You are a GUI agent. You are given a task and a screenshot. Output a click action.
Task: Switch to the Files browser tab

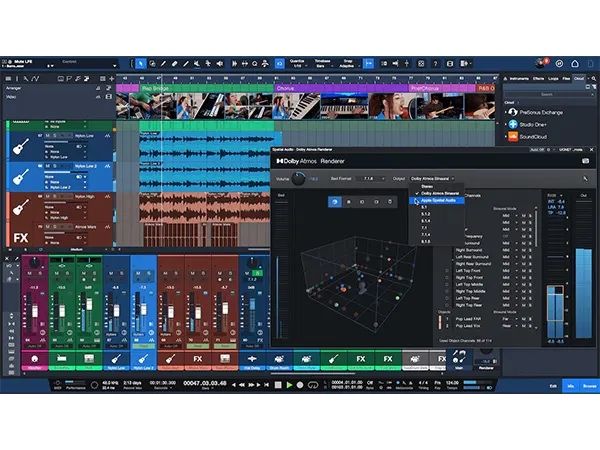[x=566, y=78]
